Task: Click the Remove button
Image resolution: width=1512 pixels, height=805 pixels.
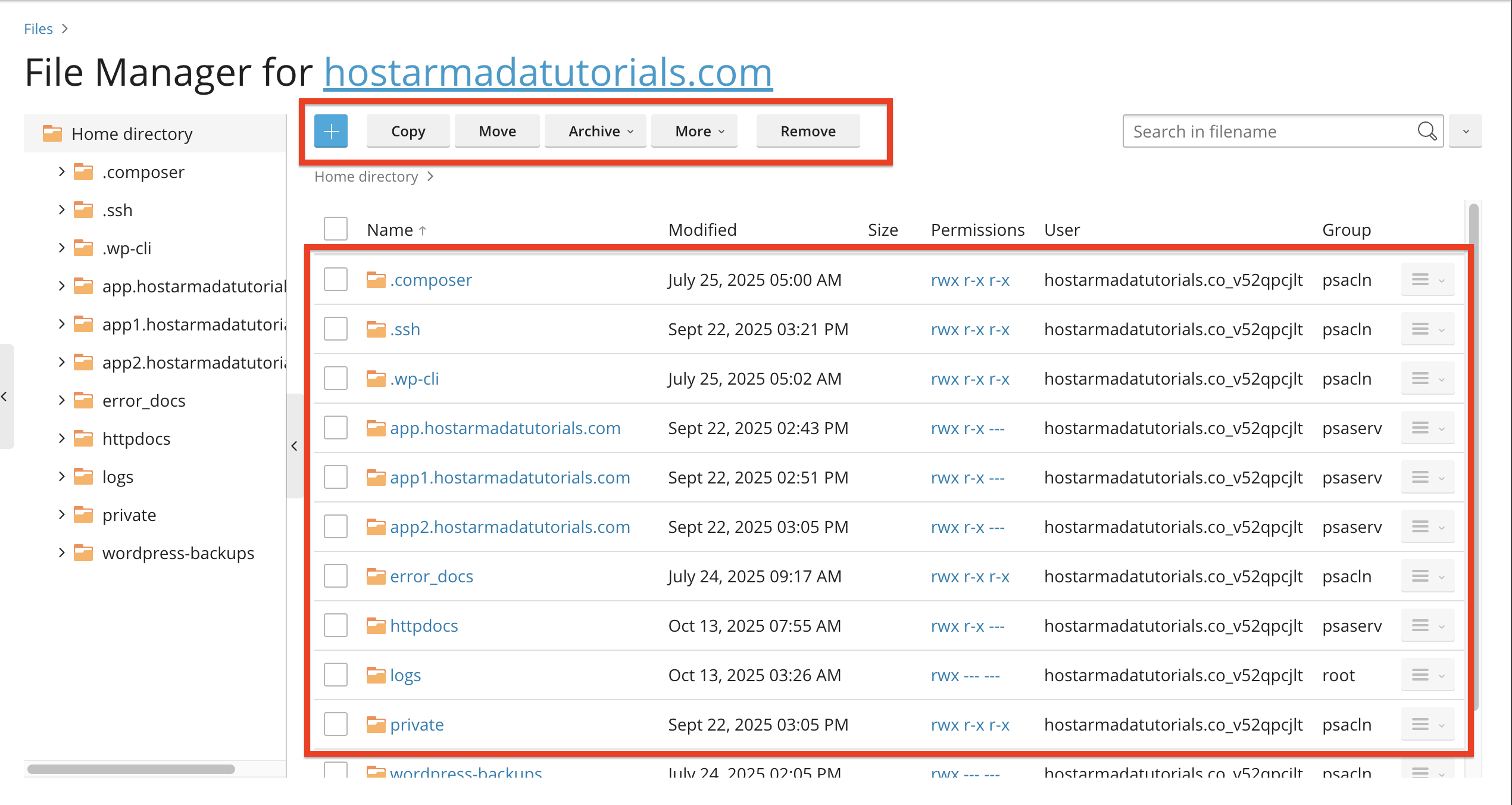Action: pyautogui.click(x=808, y=131)
